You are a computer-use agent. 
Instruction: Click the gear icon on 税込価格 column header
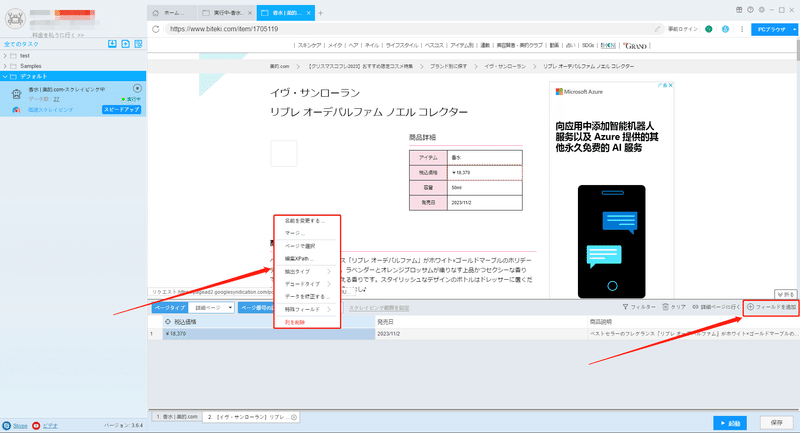tap(168, 322)
